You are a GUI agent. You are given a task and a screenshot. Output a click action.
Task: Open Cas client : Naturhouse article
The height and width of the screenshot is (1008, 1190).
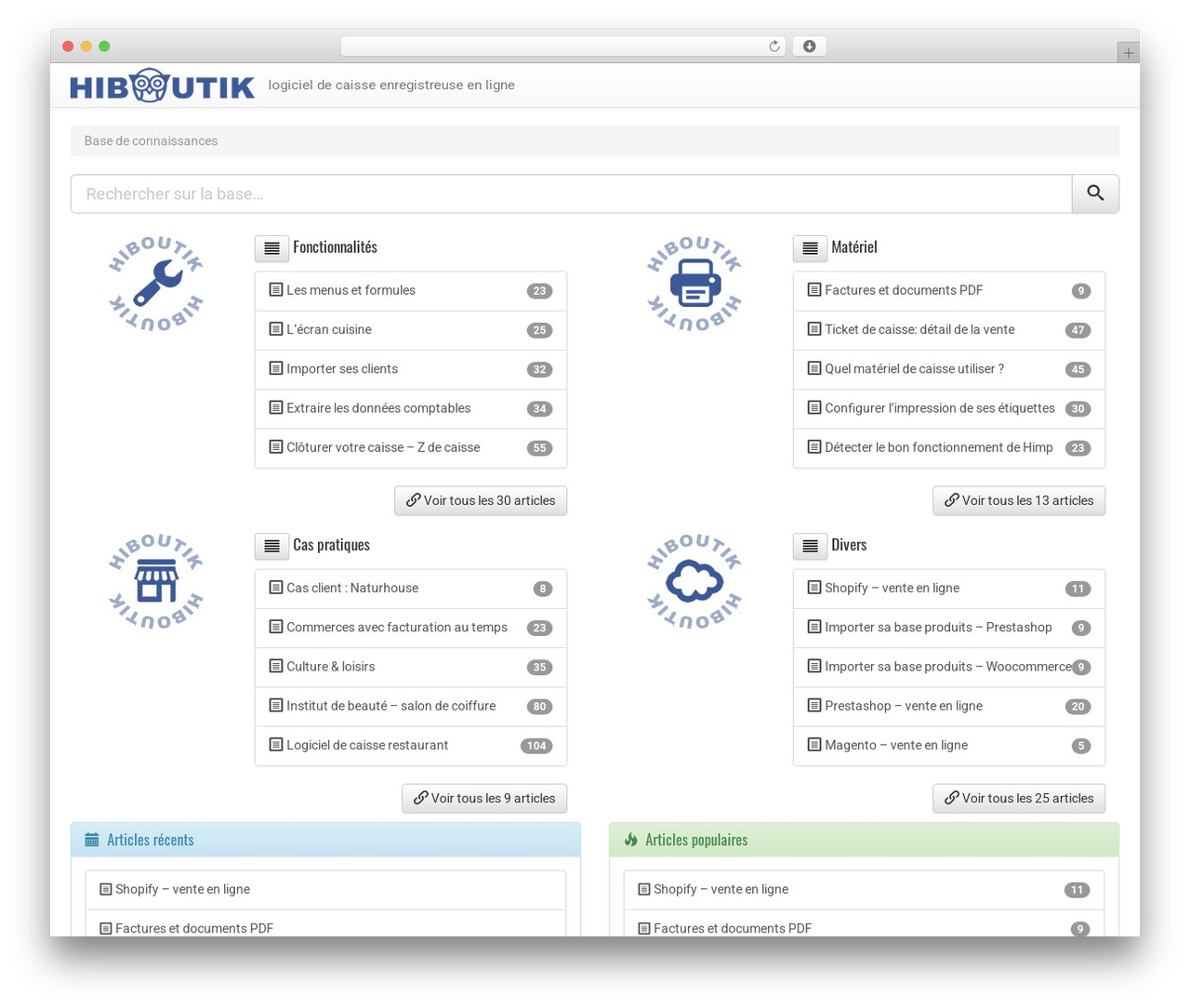[411, 589]
